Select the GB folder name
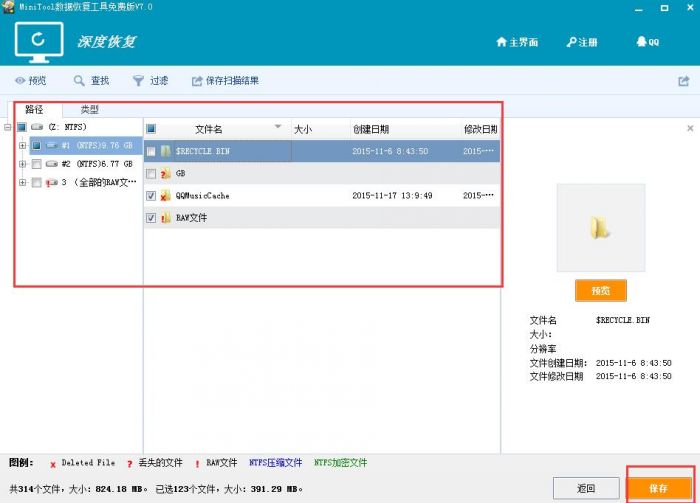Image resolution: width=700 pixels, height=503 pixels. (180, 174)
